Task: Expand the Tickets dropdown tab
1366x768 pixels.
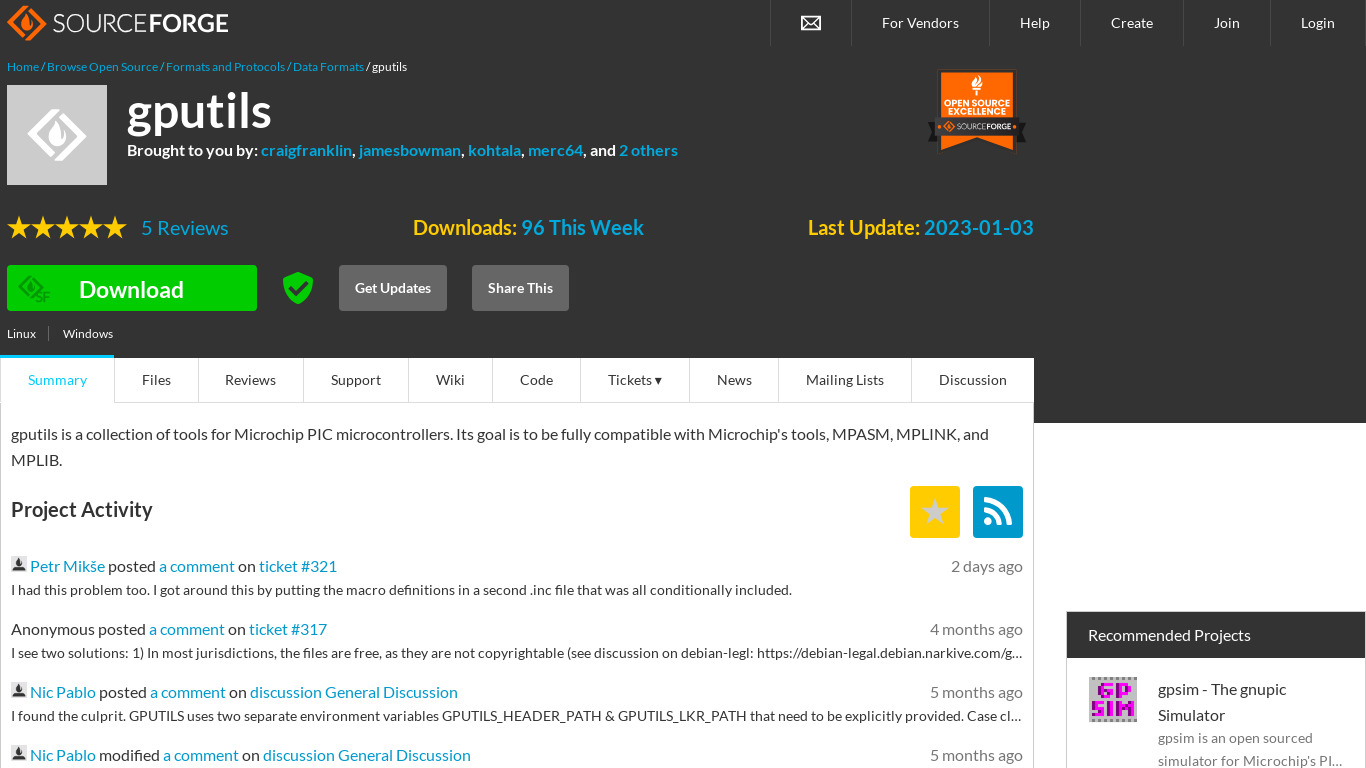Action: click(635, 380)
